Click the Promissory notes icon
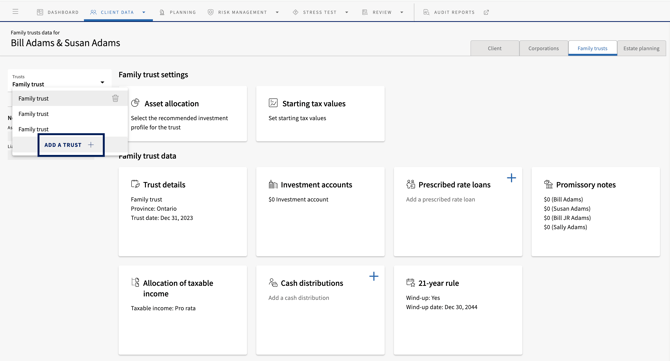Image resolution: width=670 pixels, height=361 pixels. [548, 184]
